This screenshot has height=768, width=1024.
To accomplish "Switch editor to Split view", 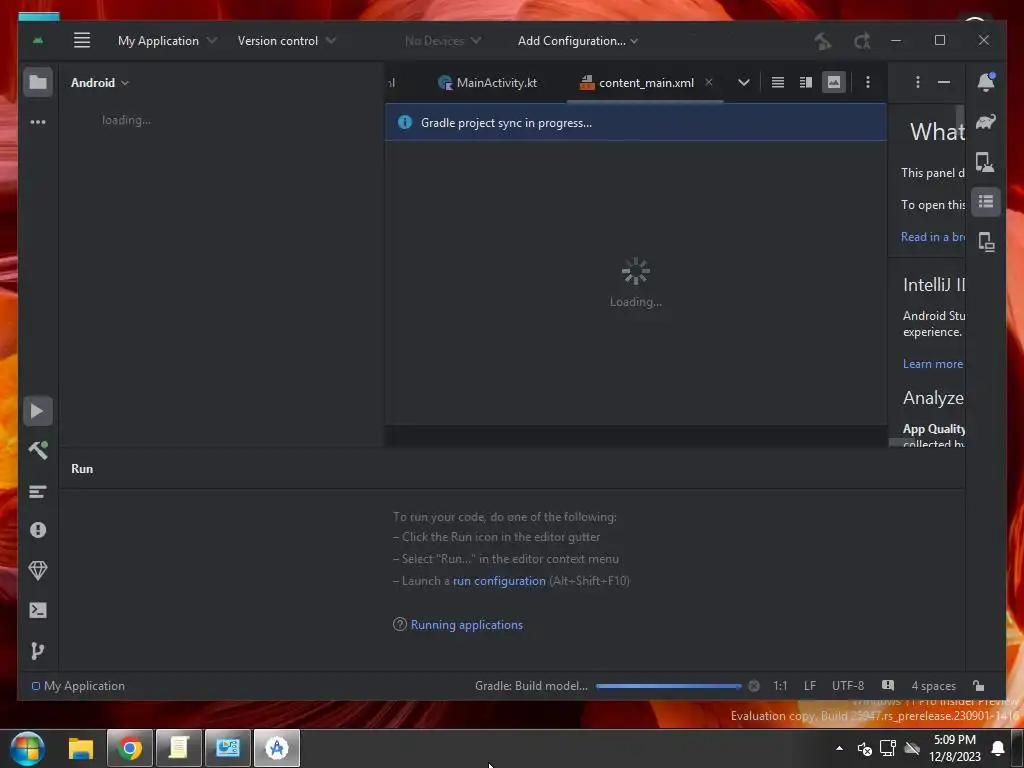I will click(806, 82).
